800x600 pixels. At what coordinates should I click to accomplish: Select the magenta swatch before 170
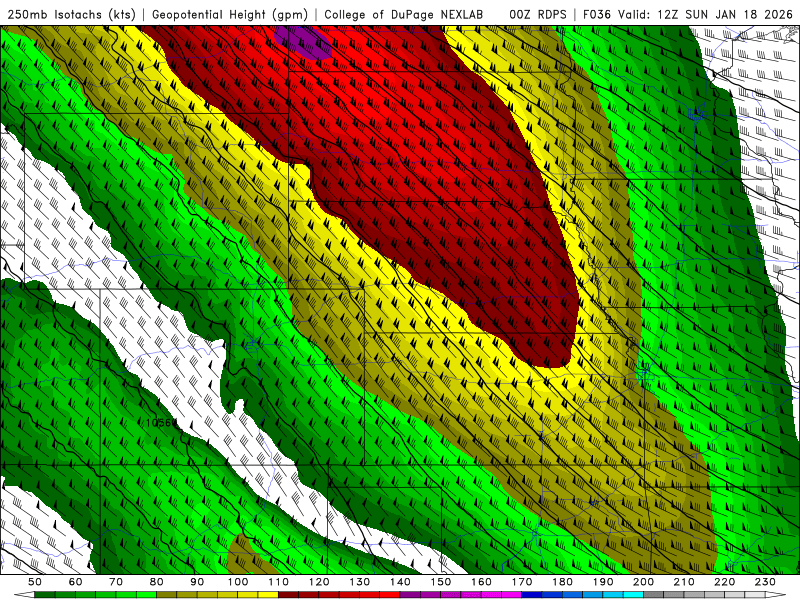[511, 594]
